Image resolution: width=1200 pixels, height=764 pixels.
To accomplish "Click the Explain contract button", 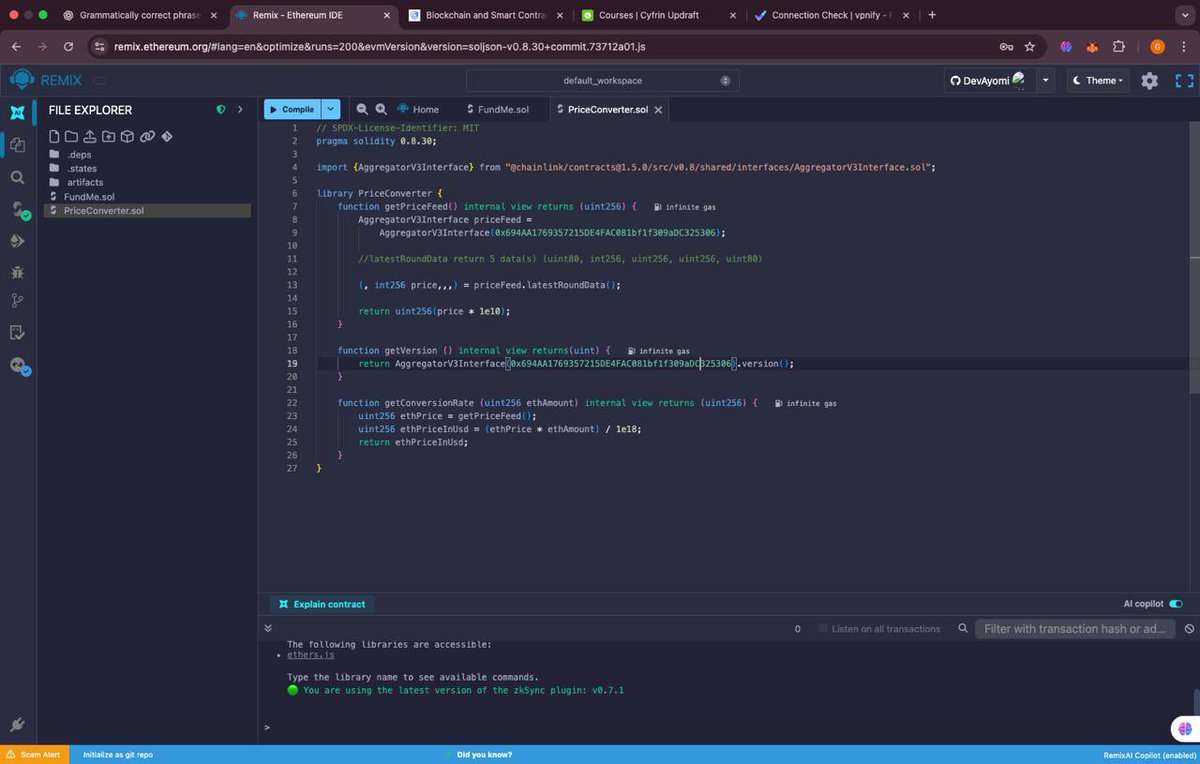I will 321,604.
